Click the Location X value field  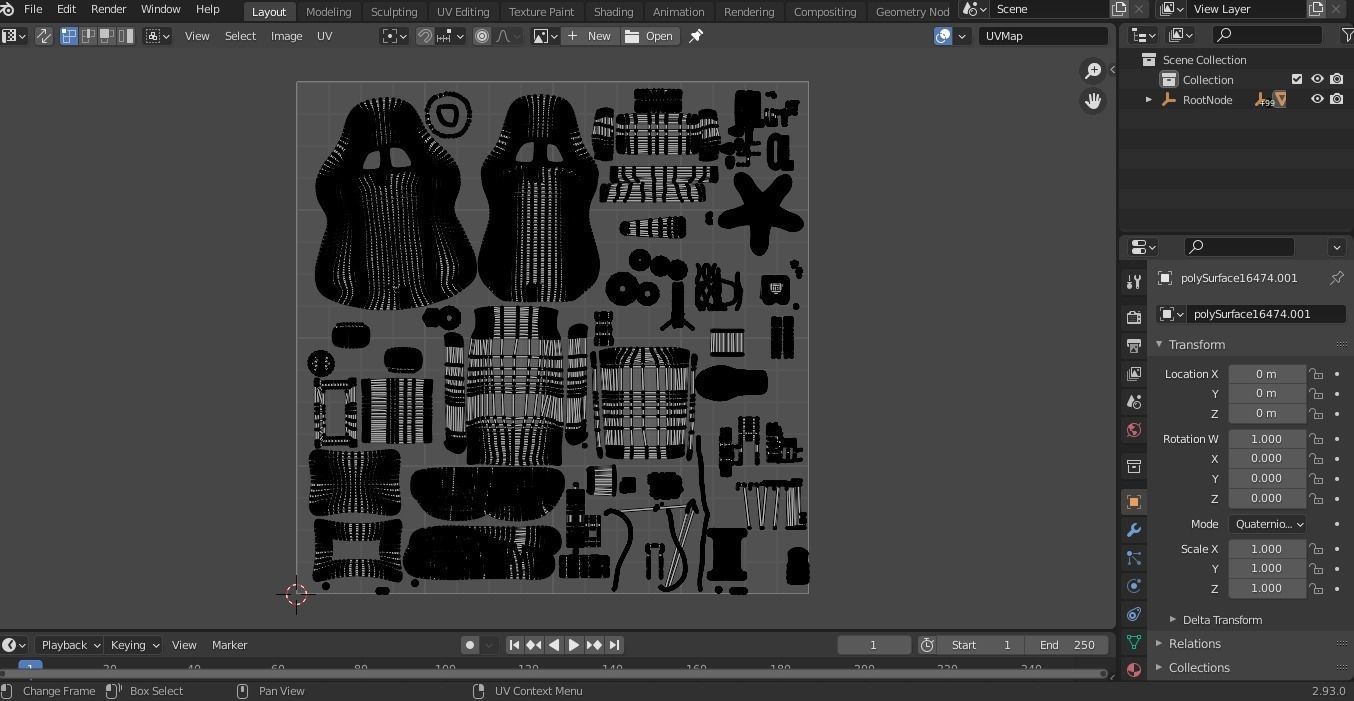coord(1266,374)
